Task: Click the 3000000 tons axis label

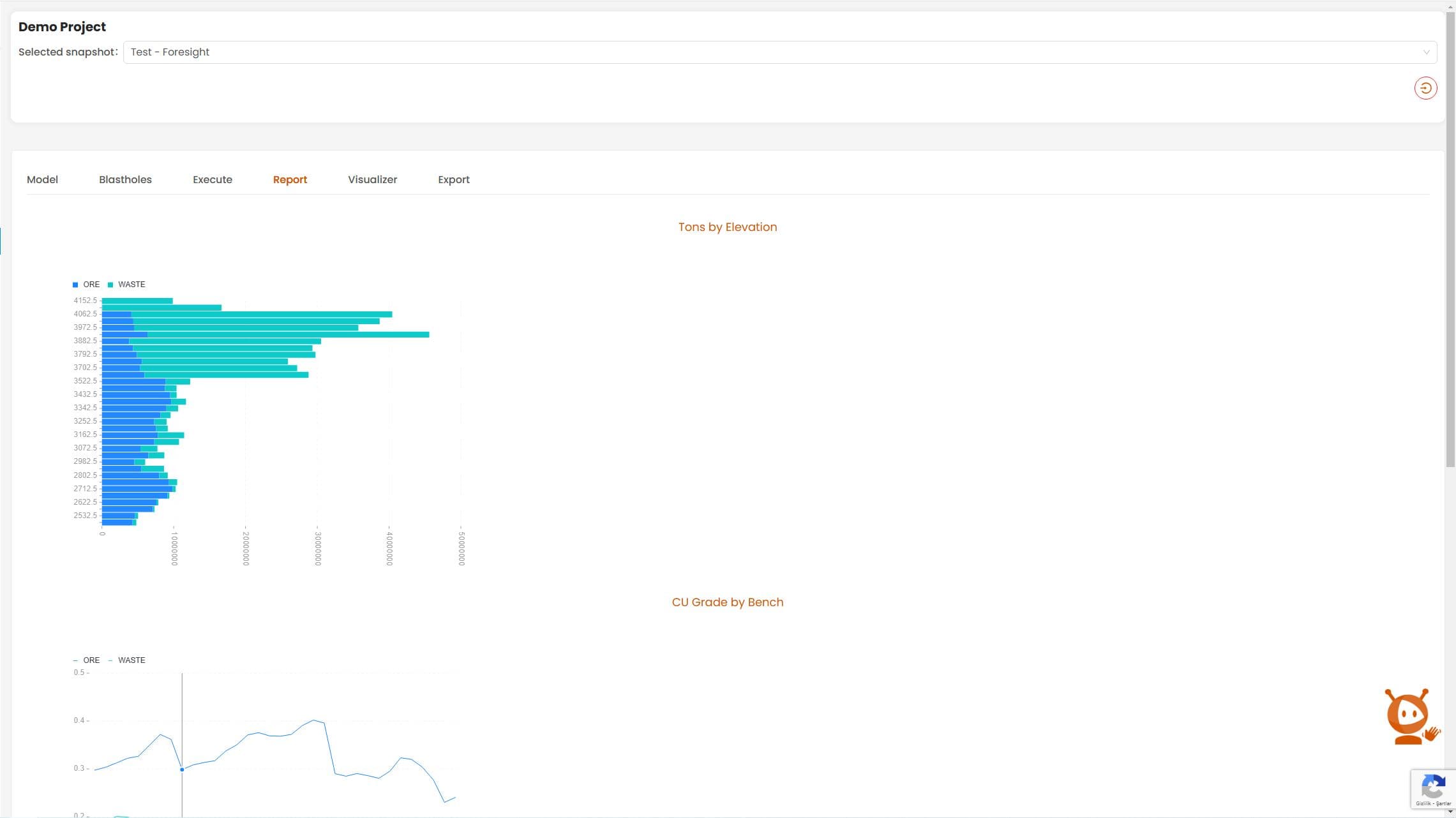Action: [318, 549]
